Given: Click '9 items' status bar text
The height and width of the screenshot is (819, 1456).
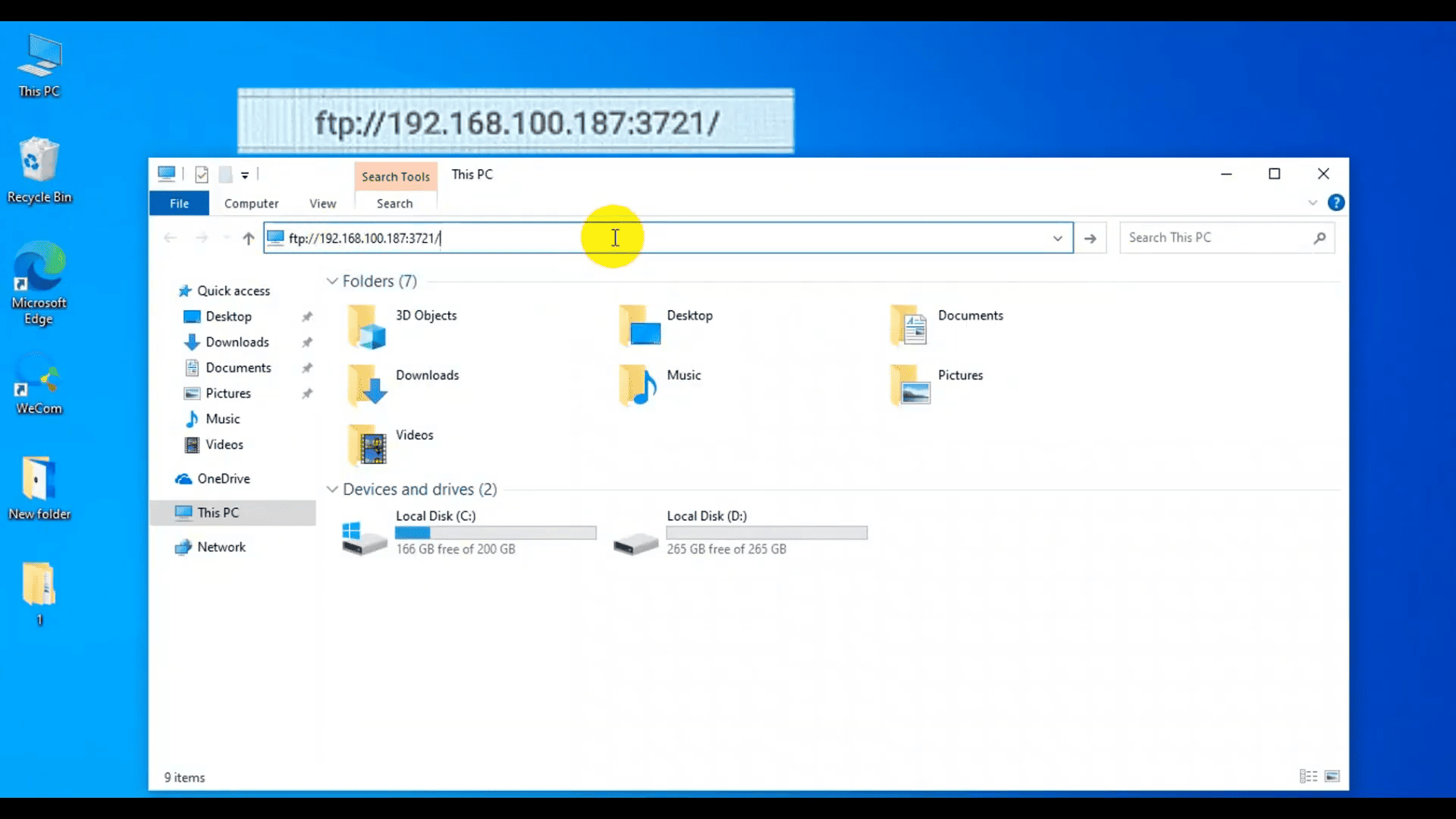Looking at the screenshot, I should coord(184,777).
